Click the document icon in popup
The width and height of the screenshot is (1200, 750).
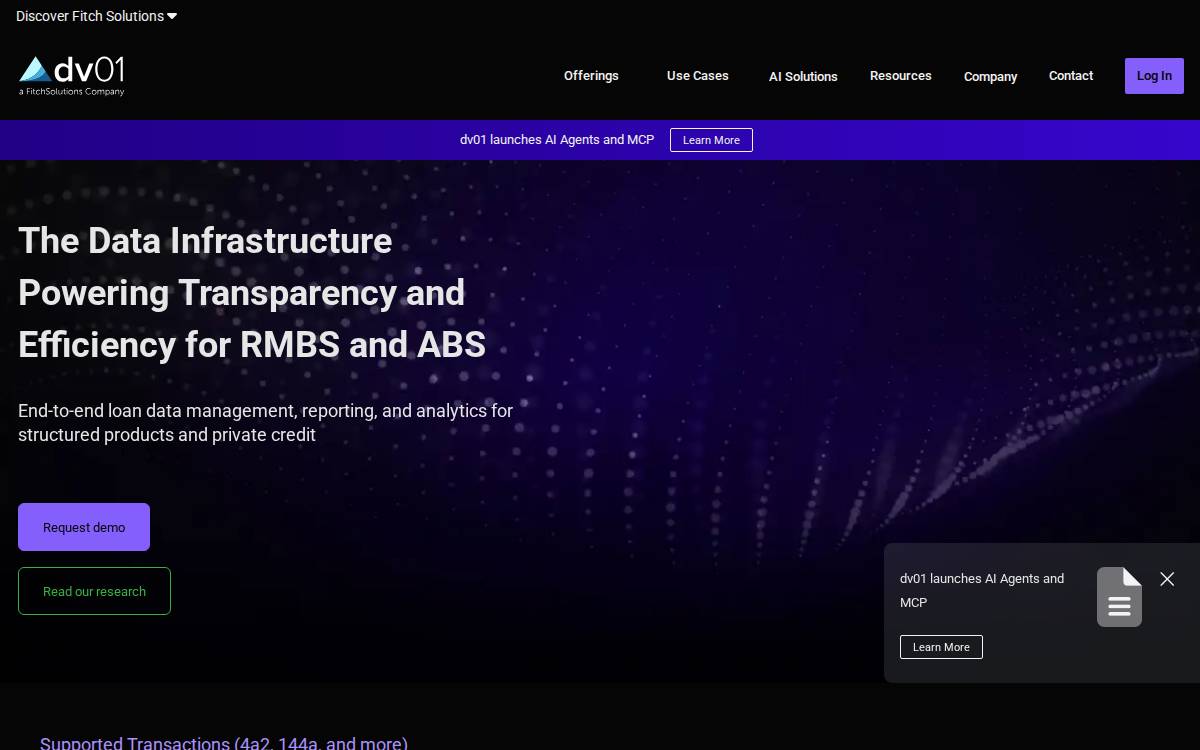click(x=1119, y=597)
